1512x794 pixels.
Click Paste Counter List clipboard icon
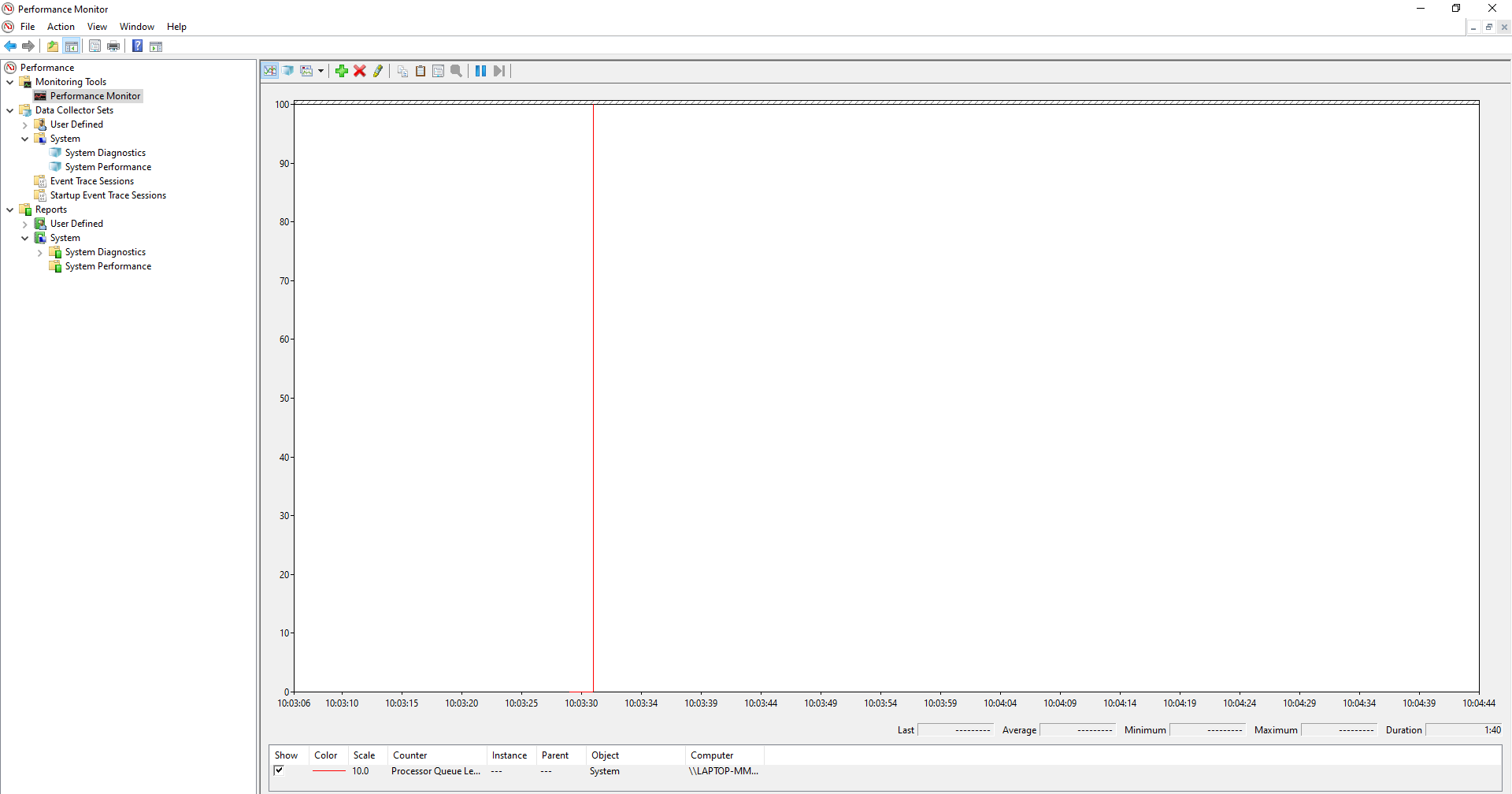click(x=421, y=71)
